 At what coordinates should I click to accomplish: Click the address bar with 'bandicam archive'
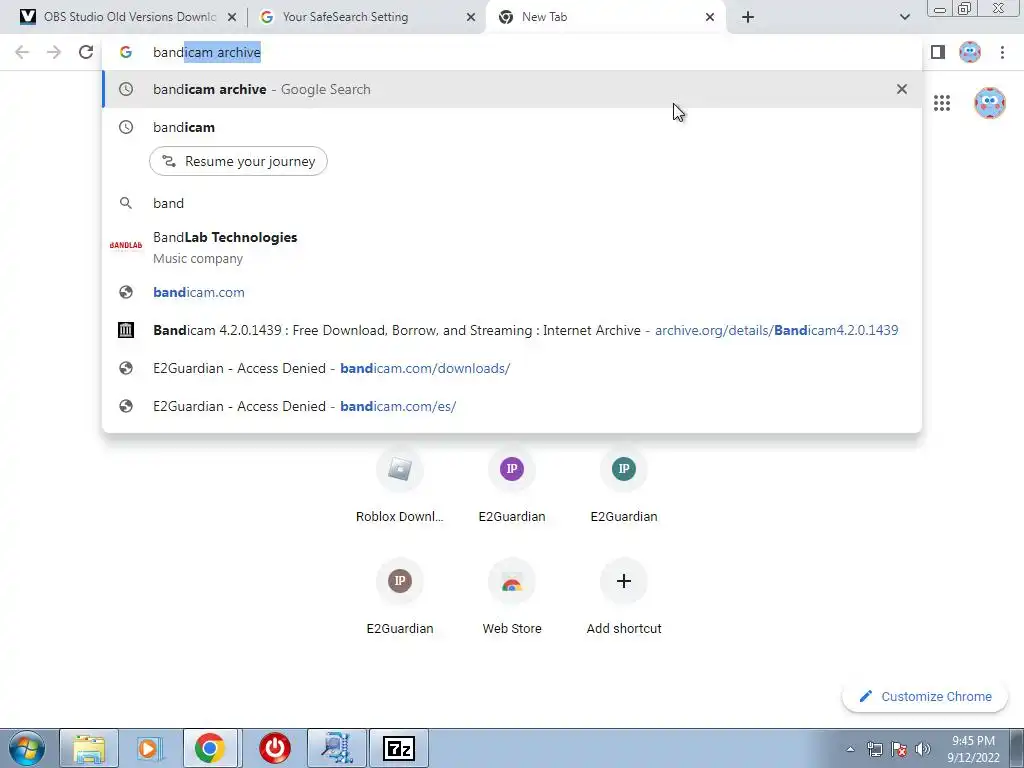tap(512, 52)
